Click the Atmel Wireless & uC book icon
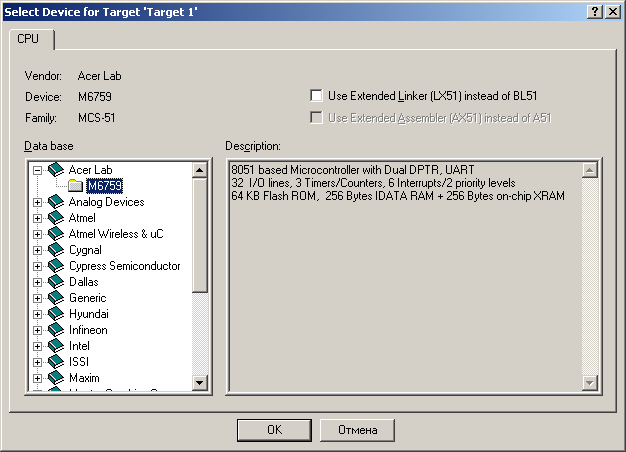 tap(56, 234)
